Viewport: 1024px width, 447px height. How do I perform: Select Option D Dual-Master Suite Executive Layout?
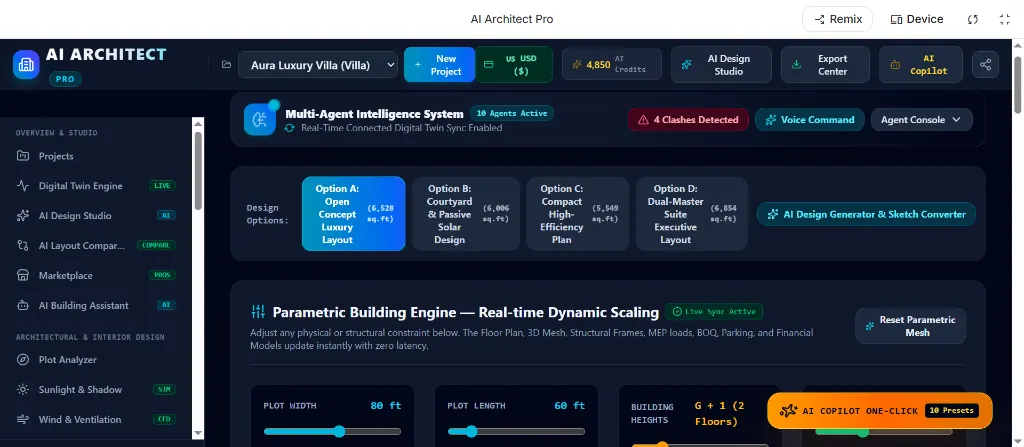click(x=692, y=214)
